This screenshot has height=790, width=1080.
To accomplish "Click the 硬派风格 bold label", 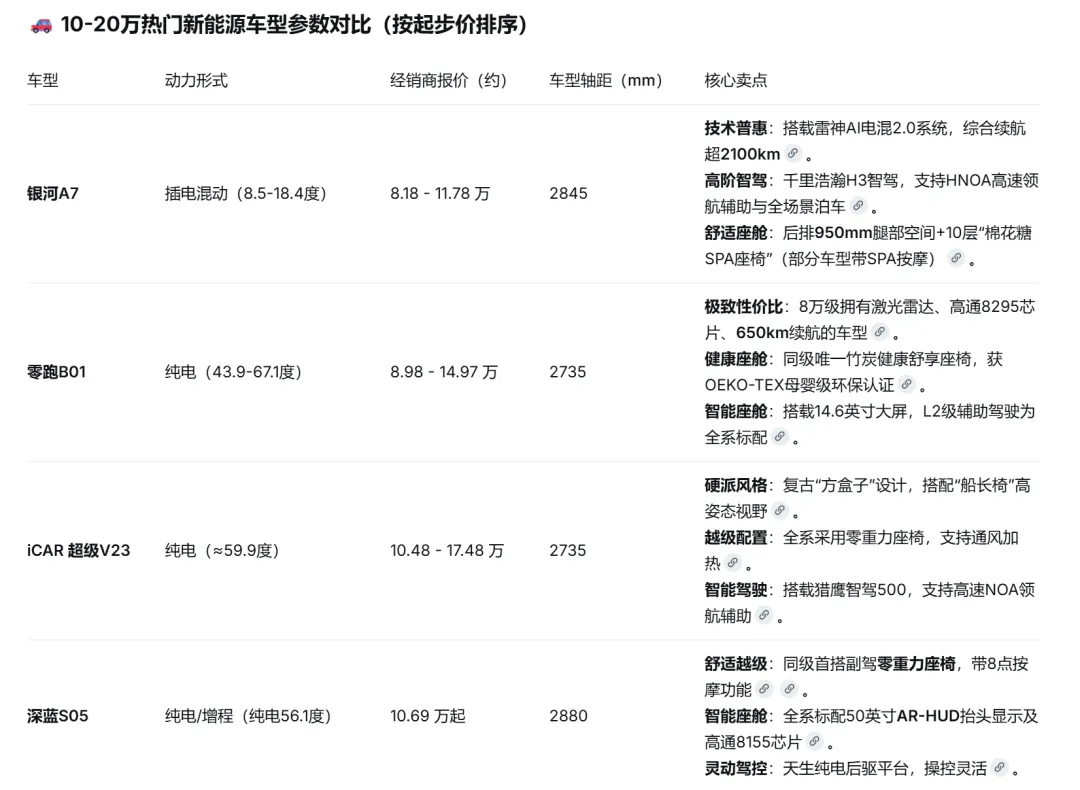I will coord(736,485).
